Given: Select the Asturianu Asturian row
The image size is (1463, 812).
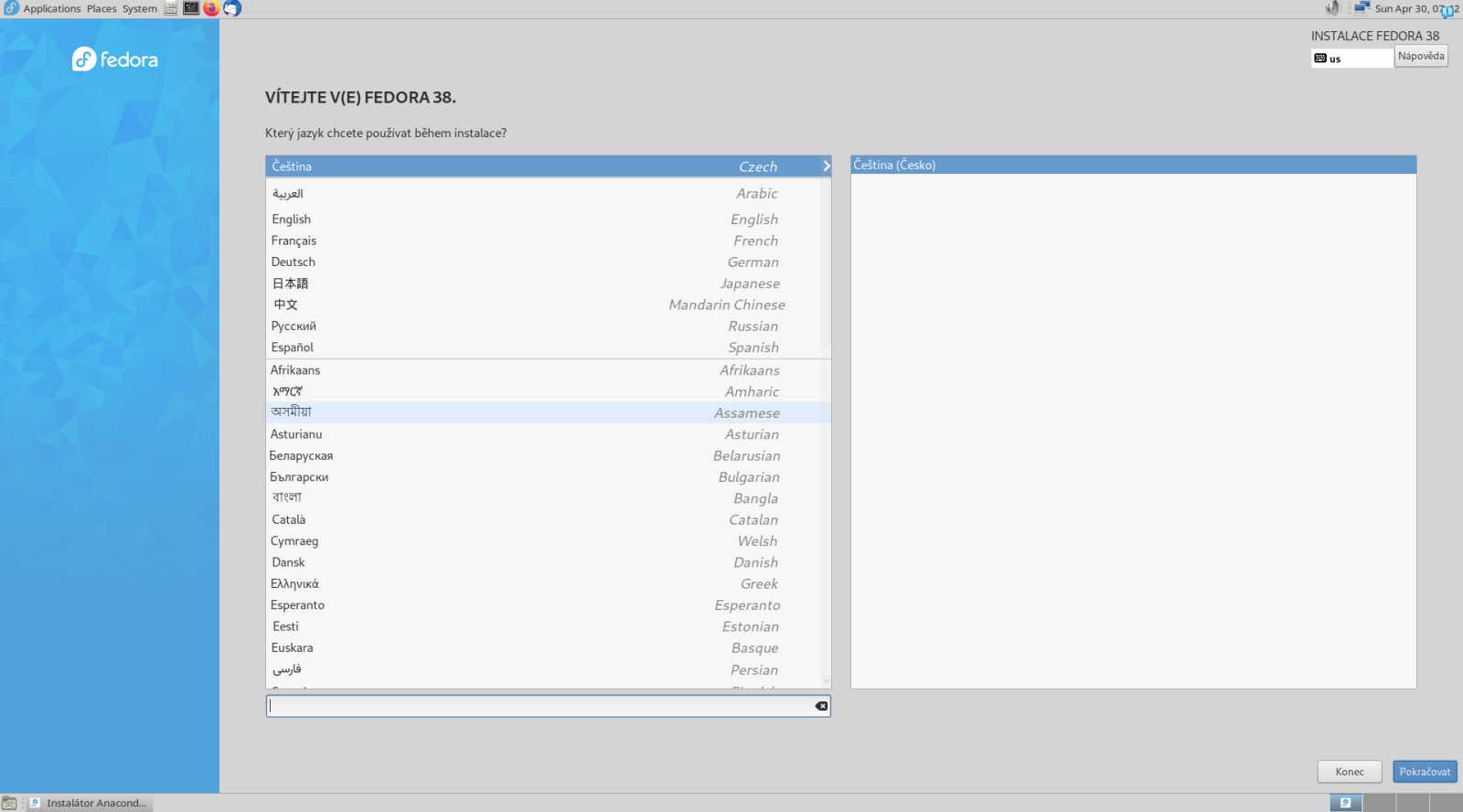Looking at the screenshot, I should tap(548, 434).
